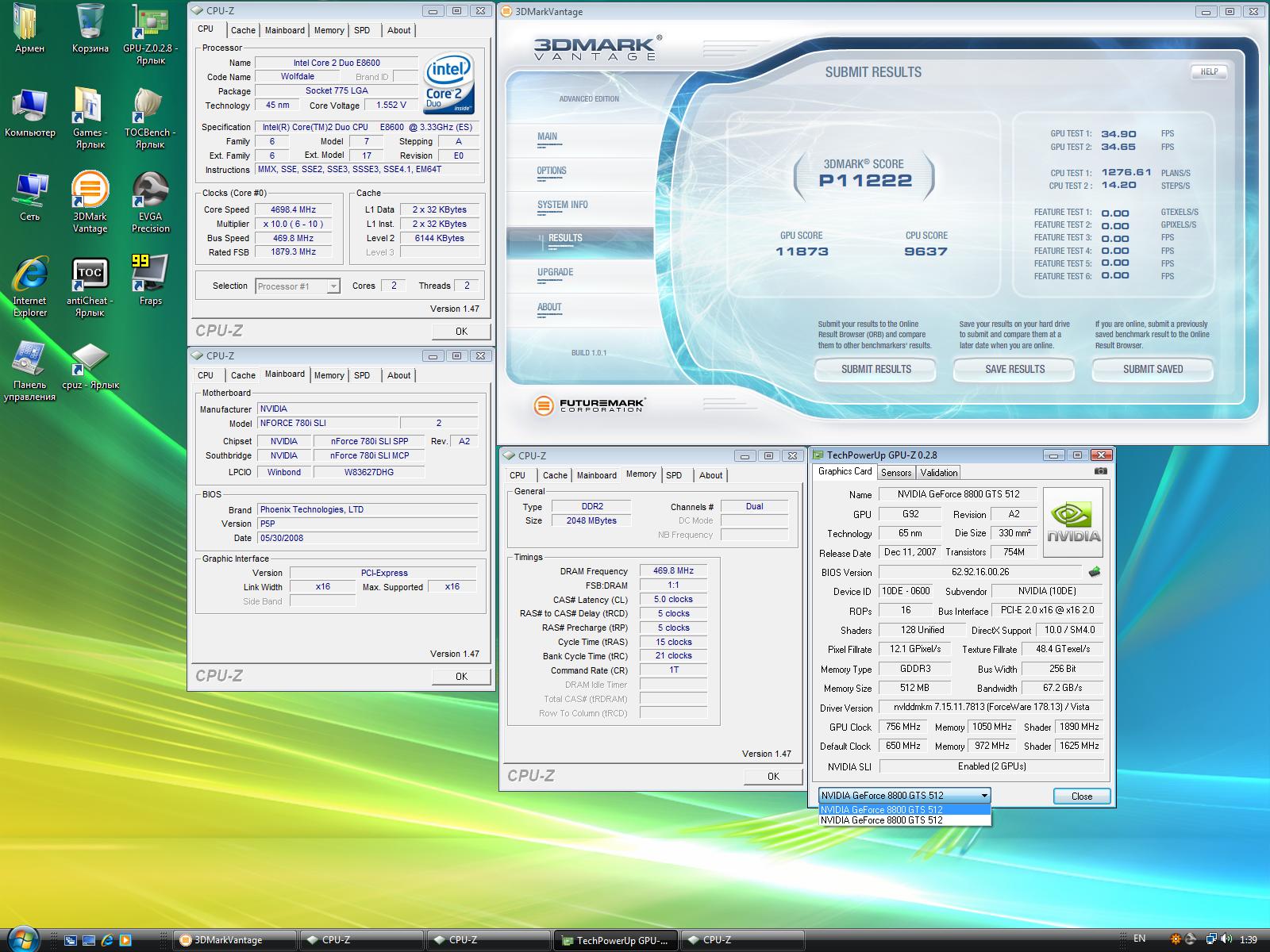Click the NFORCE 780i SLI model field
This screenshot has height=952, width=1270.
(x=328, y=424)
